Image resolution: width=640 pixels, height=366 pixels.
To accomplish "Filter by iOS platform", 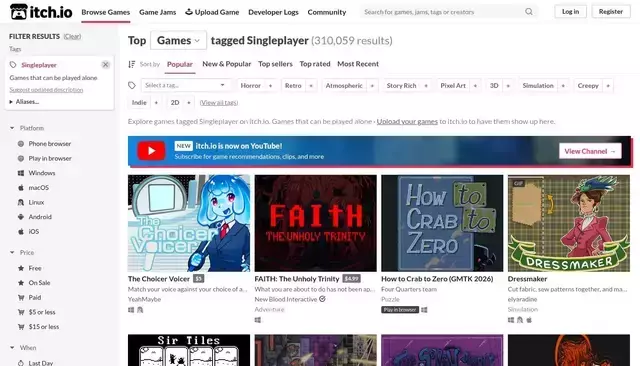I will coord(33,232).
